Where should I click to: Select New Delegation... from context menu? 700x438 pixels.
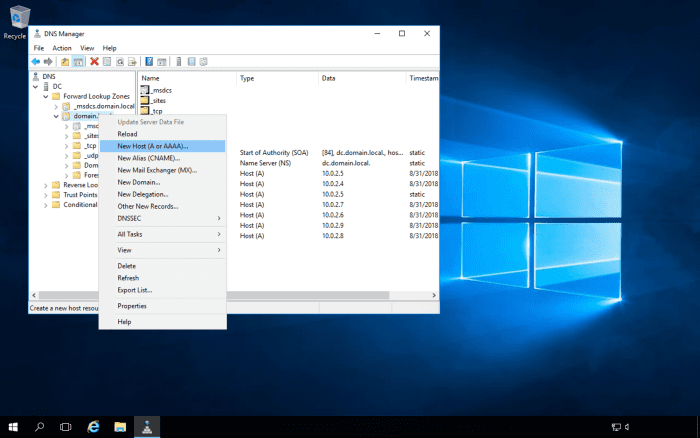click(x=162, y=194)
